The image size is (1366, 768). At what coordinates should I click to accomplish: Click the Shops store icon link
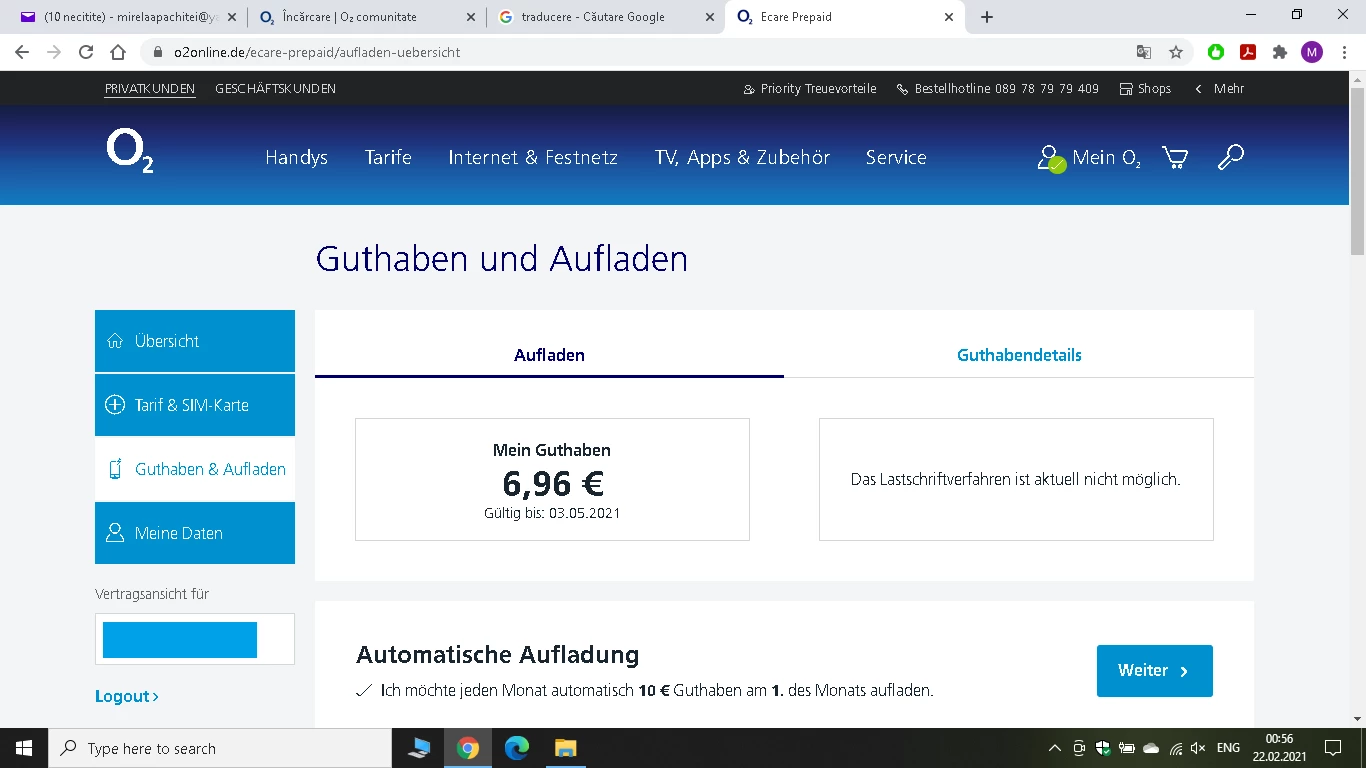[1145, 89]
